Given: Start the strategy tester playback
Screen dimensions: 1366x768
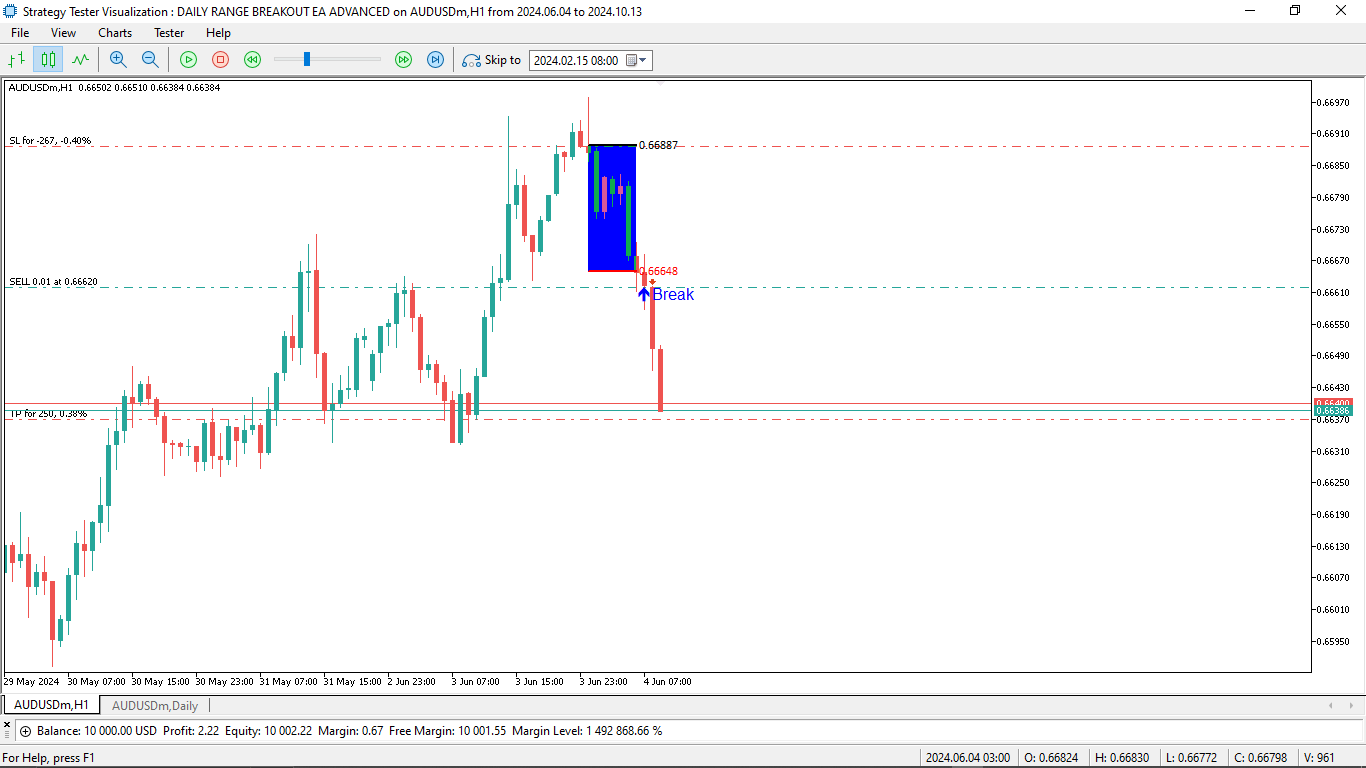Looking at the screenshot, I should point(188,60).
